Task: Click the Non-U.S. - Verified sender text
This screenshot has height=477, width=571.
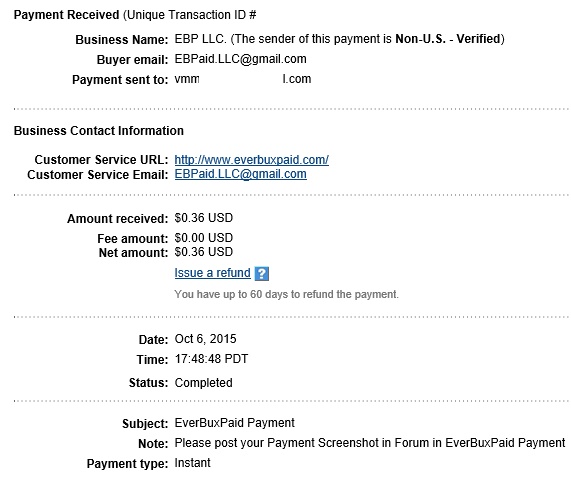Action: (x=448, y=39)
